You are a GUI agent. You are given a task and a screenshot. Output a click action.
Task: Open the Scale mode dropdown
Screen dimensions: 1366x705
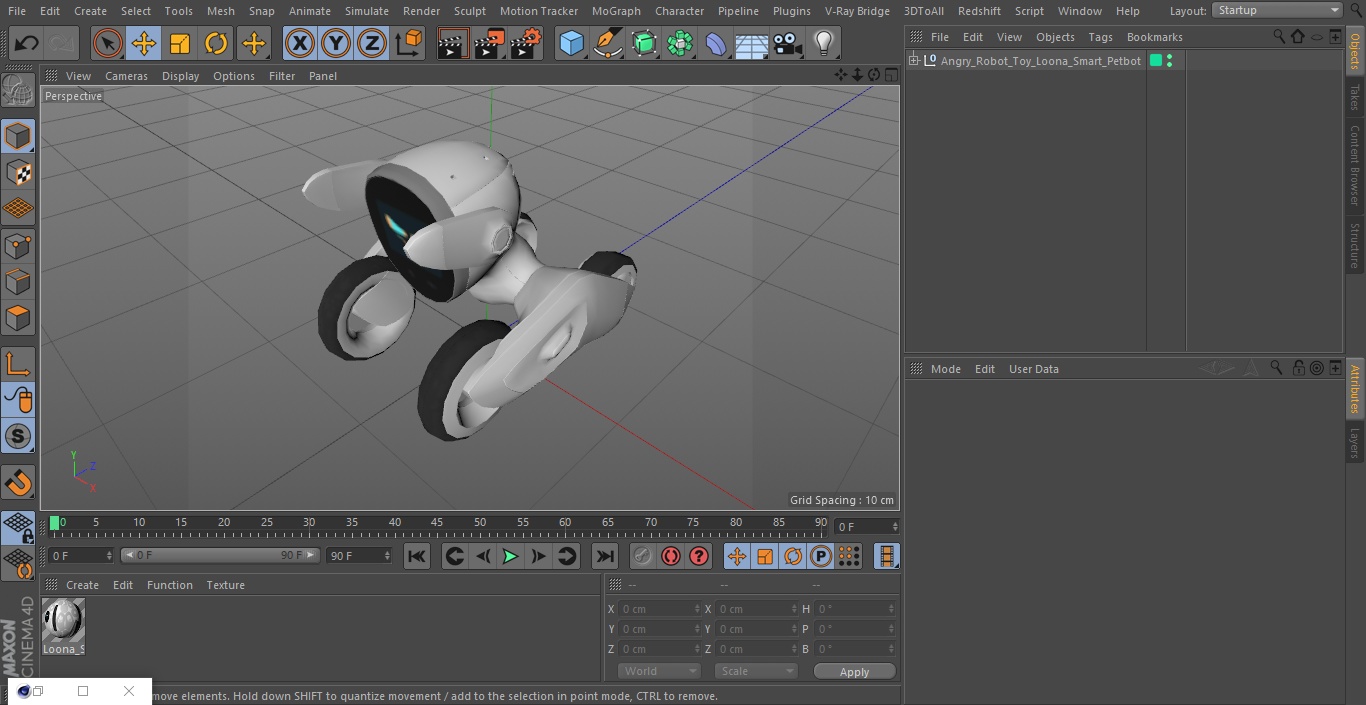756,671
